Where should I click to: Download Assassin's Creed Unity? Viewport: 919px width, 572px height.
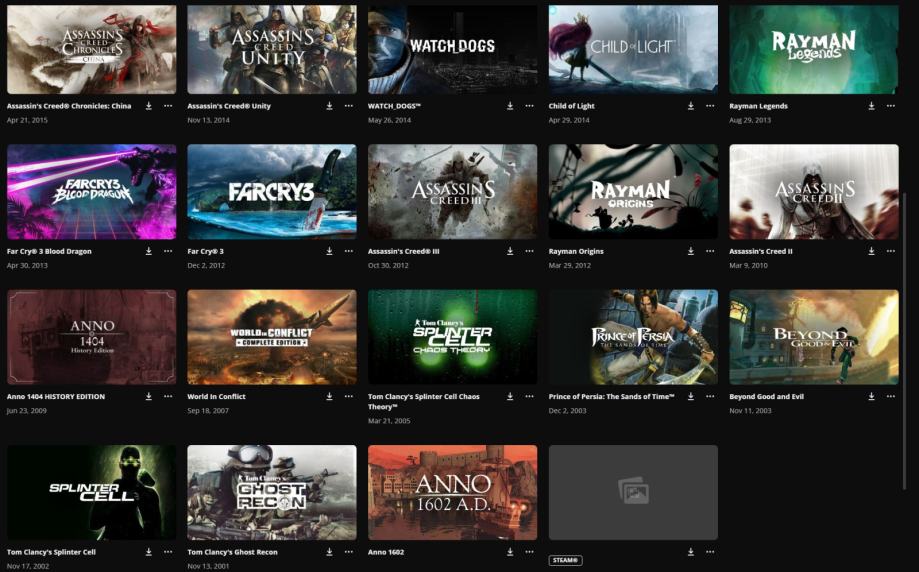tap(329, 105)
